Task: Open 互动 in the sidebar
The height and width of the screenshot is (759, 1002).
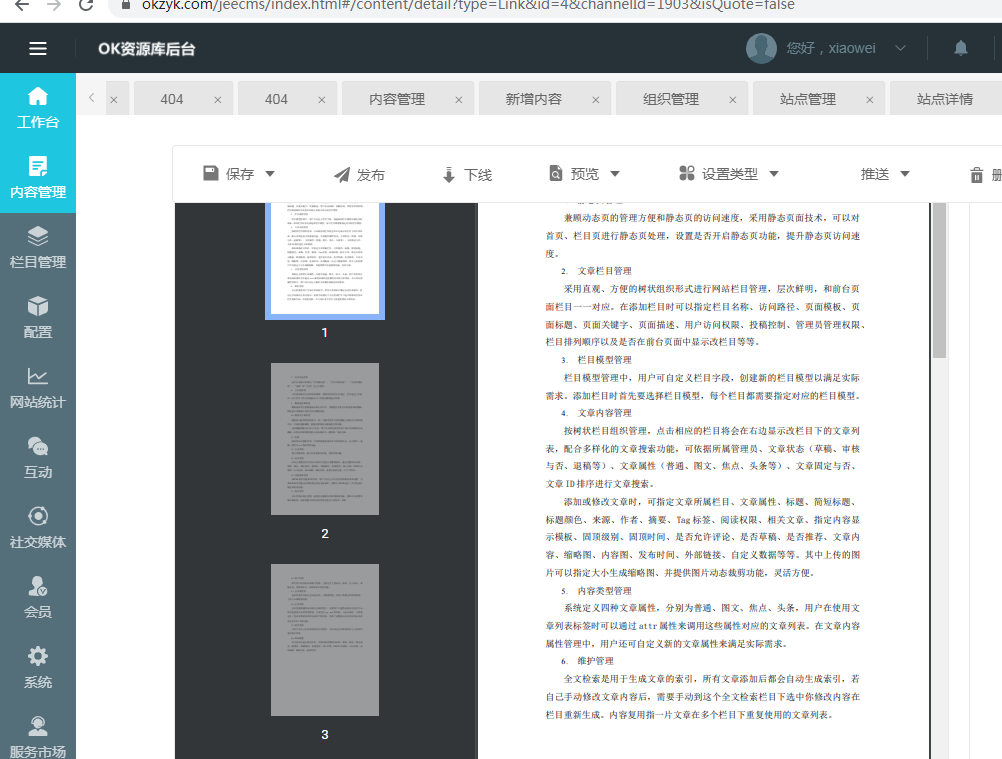Action: (x=38, y=458)
